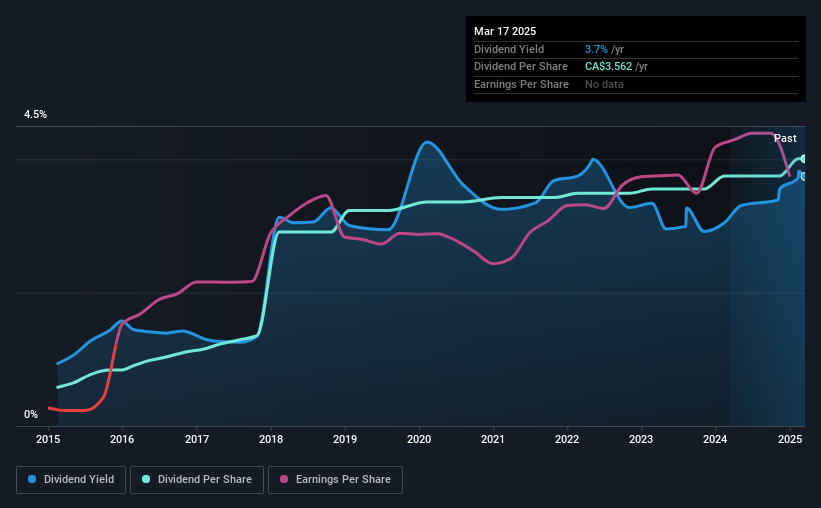Click the blue Dividend Yield legend dot
This screenshot has width=821, height=508.
pos(32,479)
